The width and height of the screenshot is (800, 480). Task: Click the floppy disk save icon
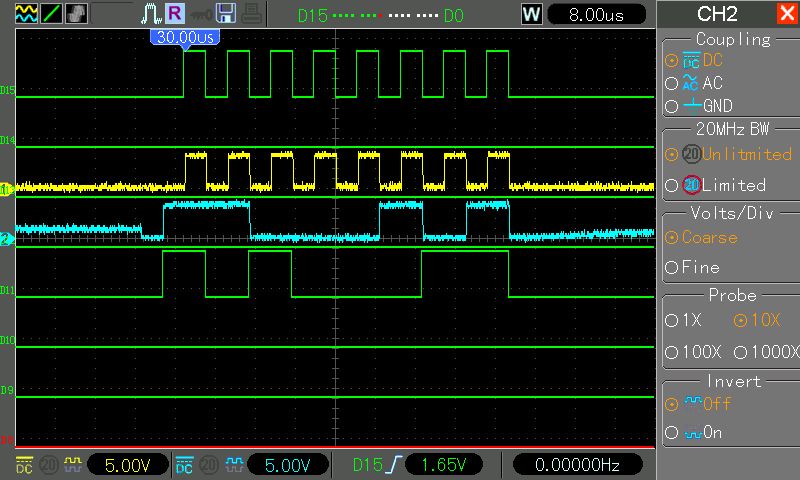click(225, 13)
